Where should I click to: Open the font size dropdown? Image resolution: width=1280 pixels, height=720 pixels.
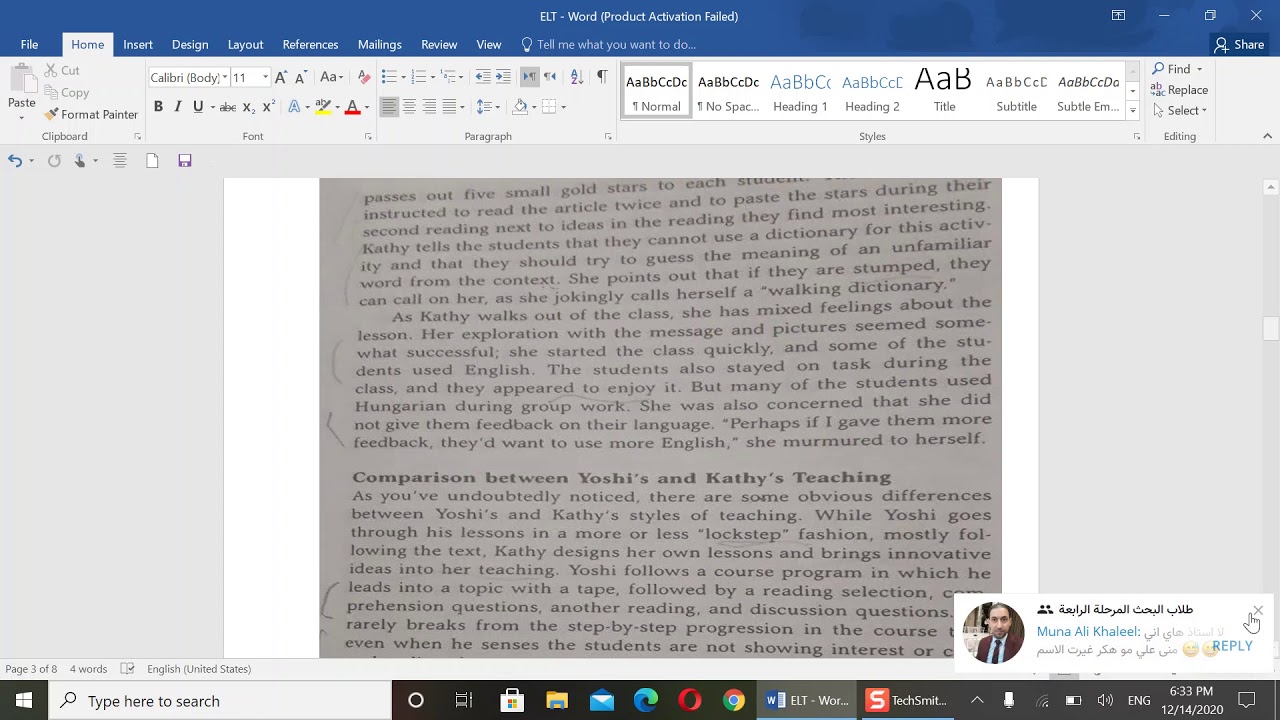point(265,77)
